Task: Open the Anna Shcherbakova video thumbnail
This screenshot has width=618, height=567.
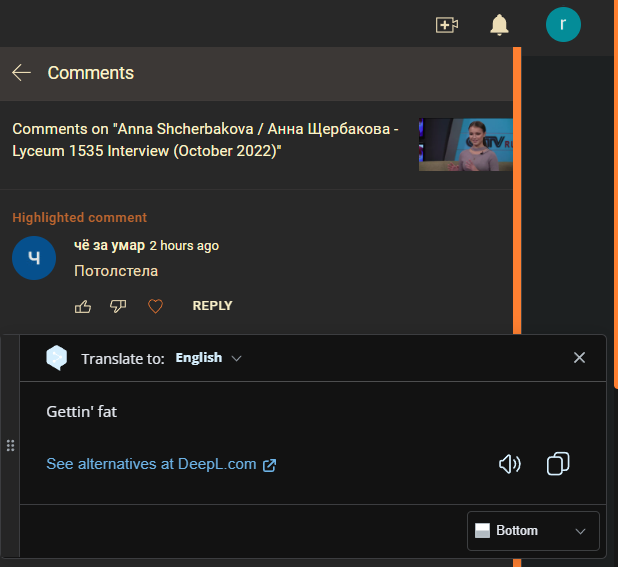Action: [x=465, y=145]
